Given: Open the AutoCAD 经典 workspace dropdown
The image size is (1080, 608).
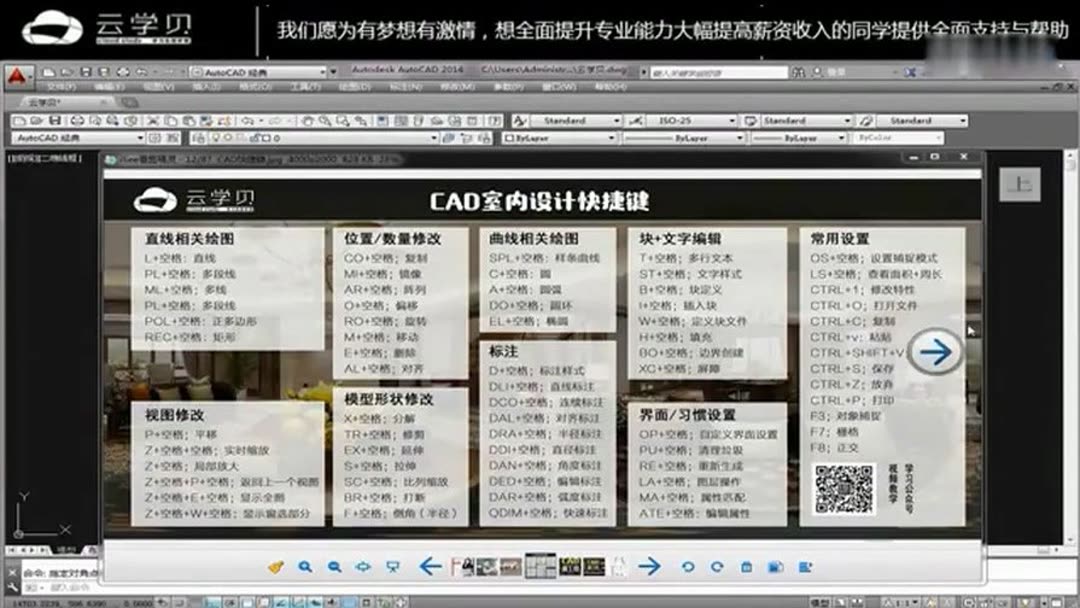Looking at the screenshot, I should coord(142,139).
